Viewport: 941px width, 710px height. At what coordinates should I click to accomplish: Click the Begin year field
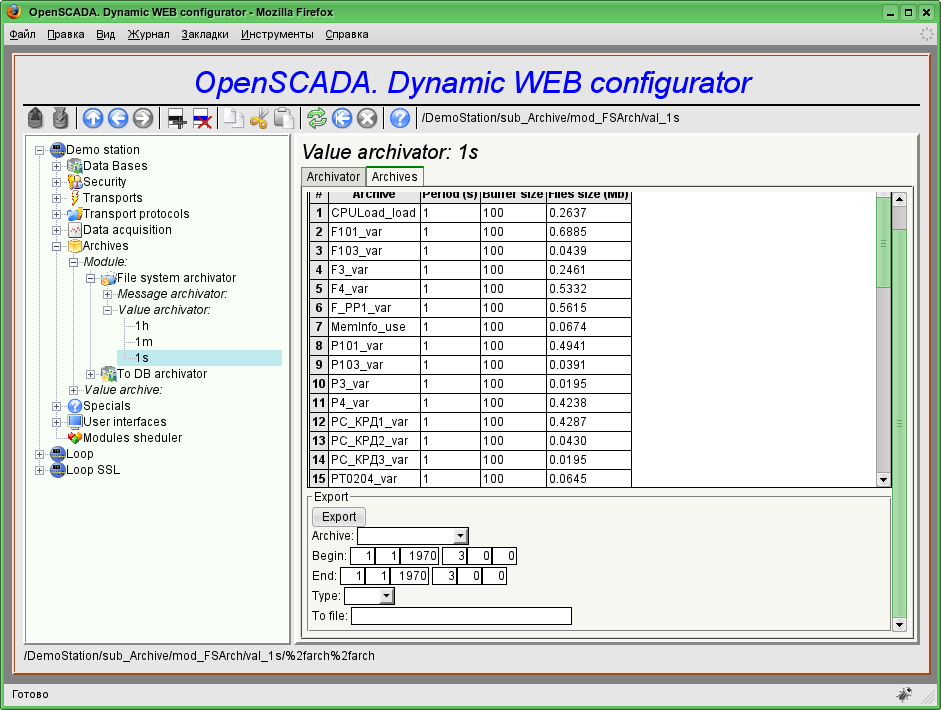(x=419, y=556)
